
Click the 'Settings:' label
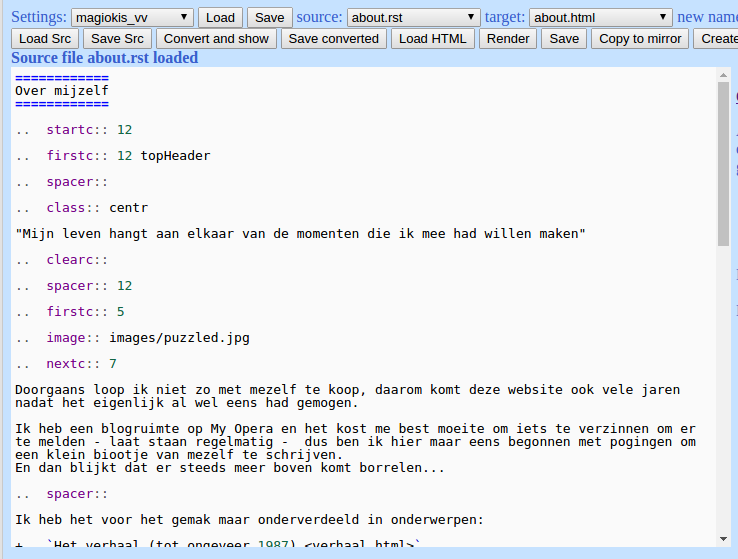click(x=39, y=17)
